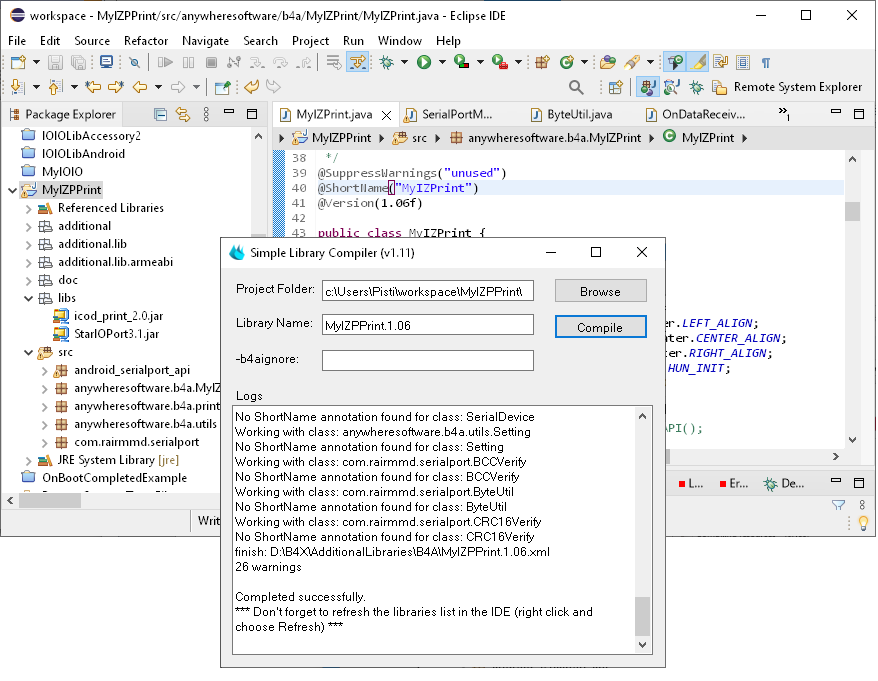Collapse the MyIZPPrint project node

coord(12,190)
